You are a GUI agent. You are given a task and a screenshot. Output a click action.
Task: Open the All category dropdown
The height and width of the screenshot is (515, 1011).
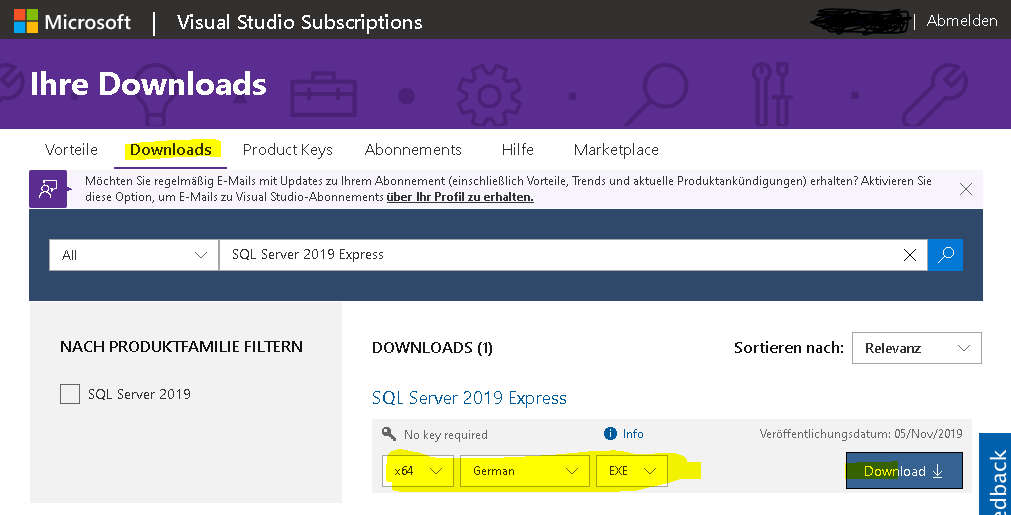click(134, 255)
